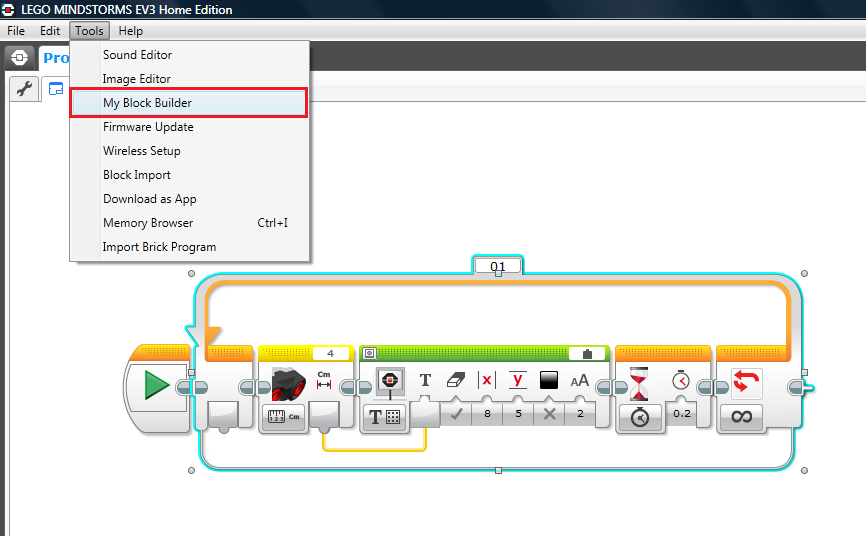Edit the row value 5
Viewport: 866px width, 536px height.
click(x=518, y=414)
